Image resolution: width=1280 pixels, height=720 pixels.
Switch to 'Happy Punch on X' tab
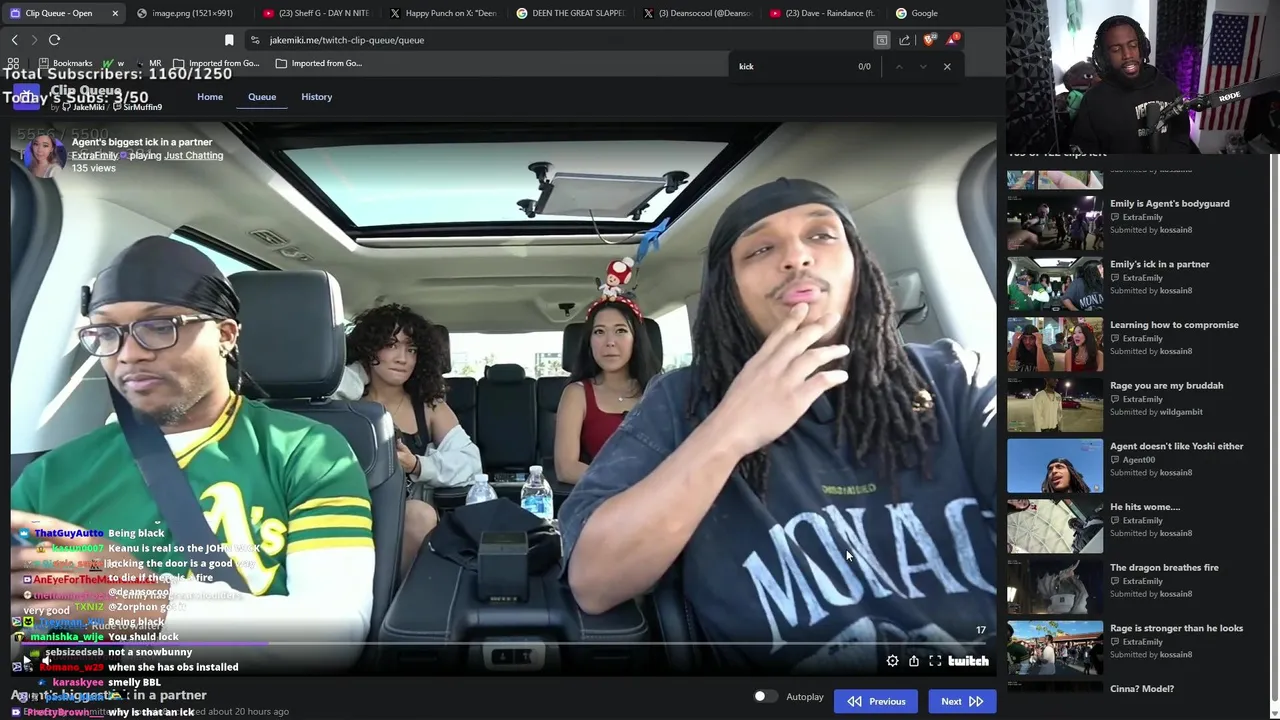click(x=443, y=13)
